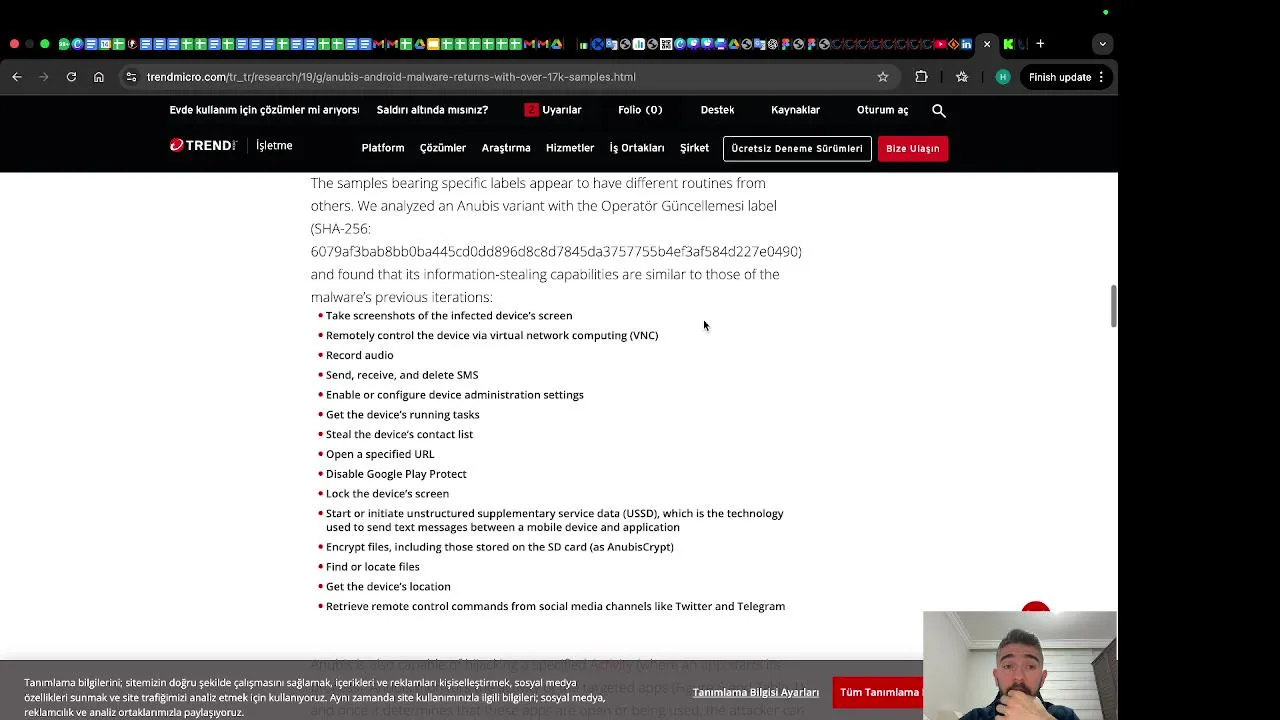Screen dimensions: 1280x720
Task: Open Evde kullanım için çözümler link
Action: (x=264, y=110)
